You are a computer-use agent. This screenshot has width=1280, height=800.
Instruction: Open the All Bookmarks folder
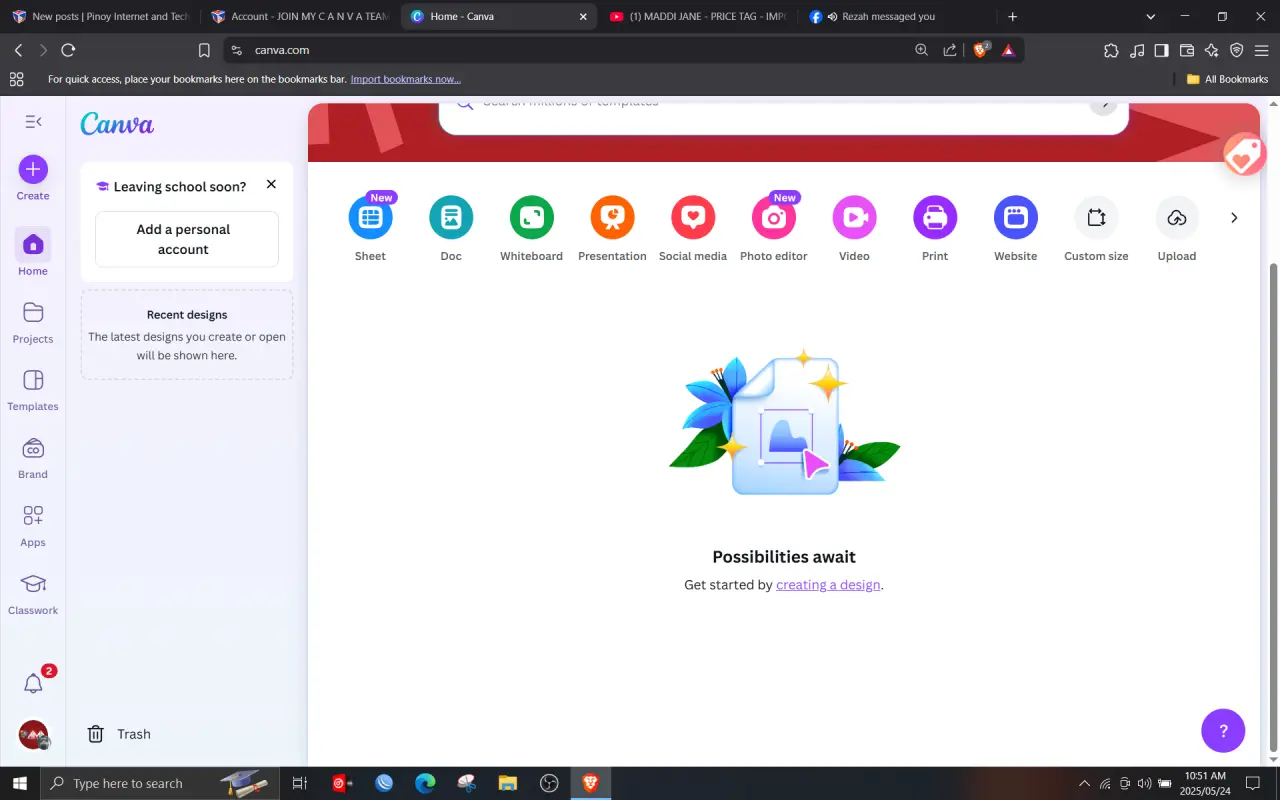pyautogui.click(x=1227, y=79)
